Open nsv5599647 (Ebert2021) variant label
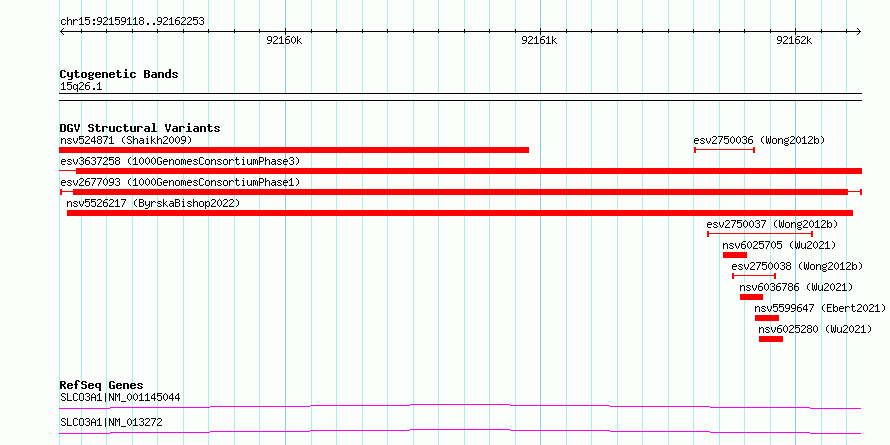890x445 pixels. pos(820,308)
